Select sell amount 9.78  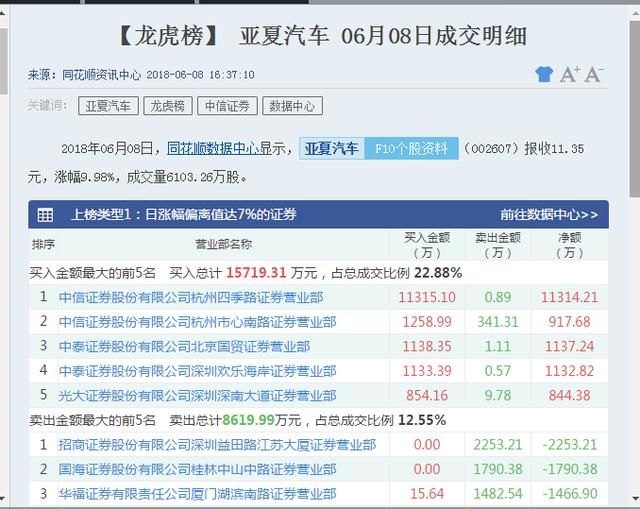tap(498, 396)
